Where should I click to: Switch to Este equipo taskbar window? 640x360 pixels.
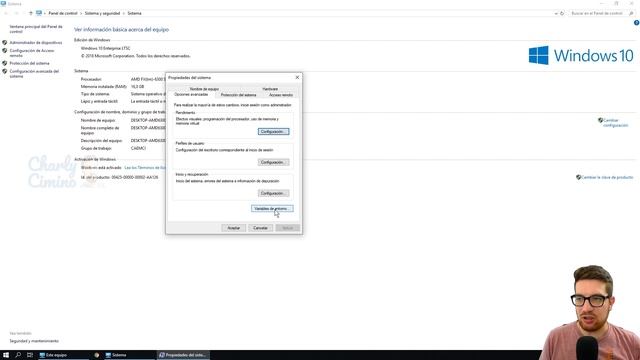(x=63, y=355)
